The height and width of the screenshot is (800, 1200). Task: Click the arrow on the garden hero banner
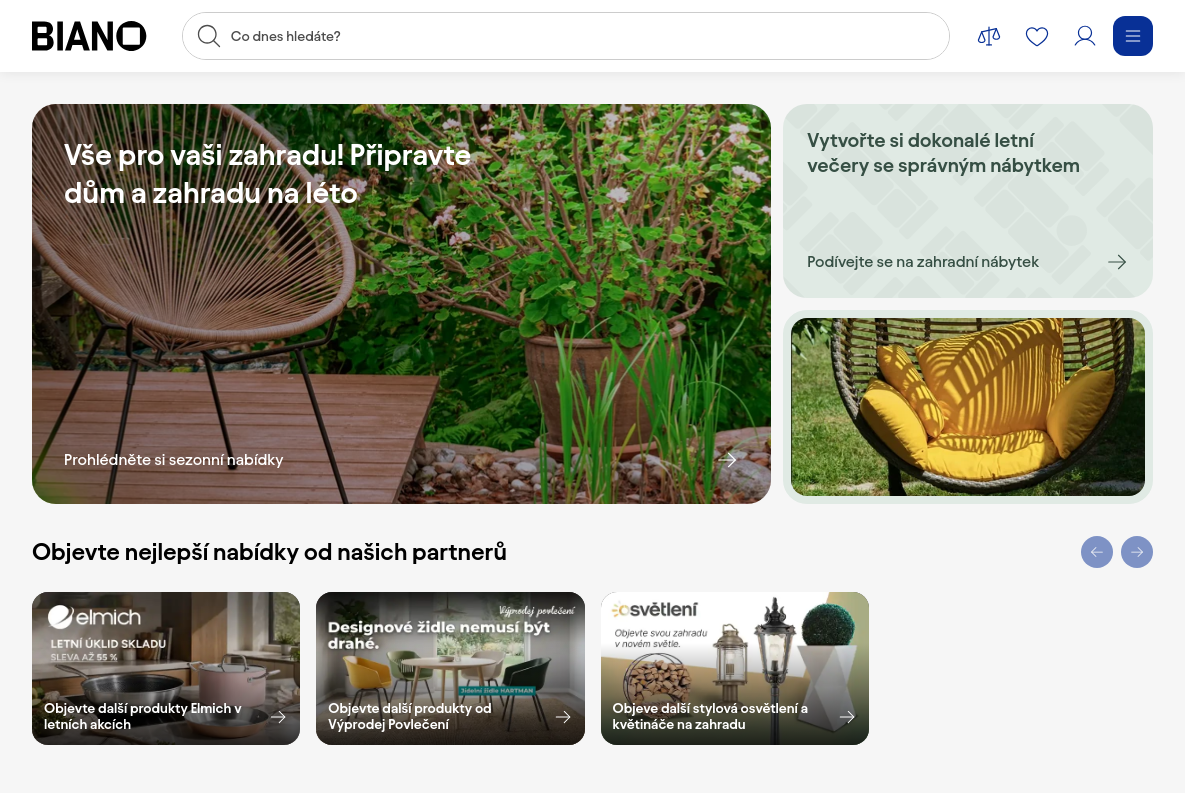click(728, 460)
